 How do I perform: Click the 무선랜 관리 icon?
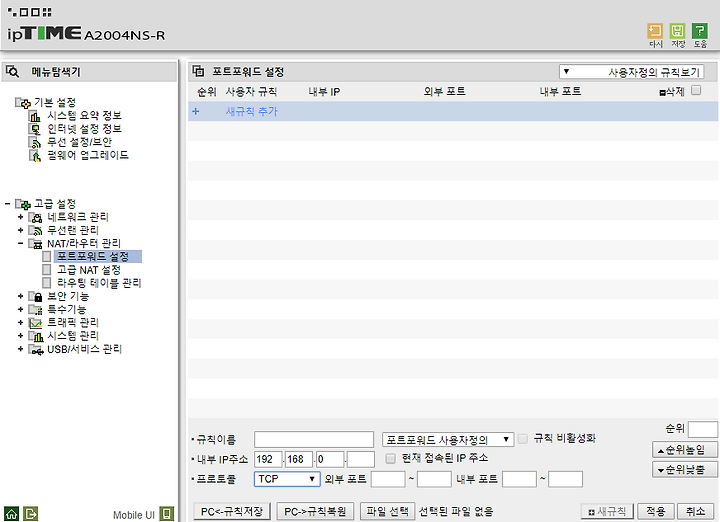coord(36,230)
